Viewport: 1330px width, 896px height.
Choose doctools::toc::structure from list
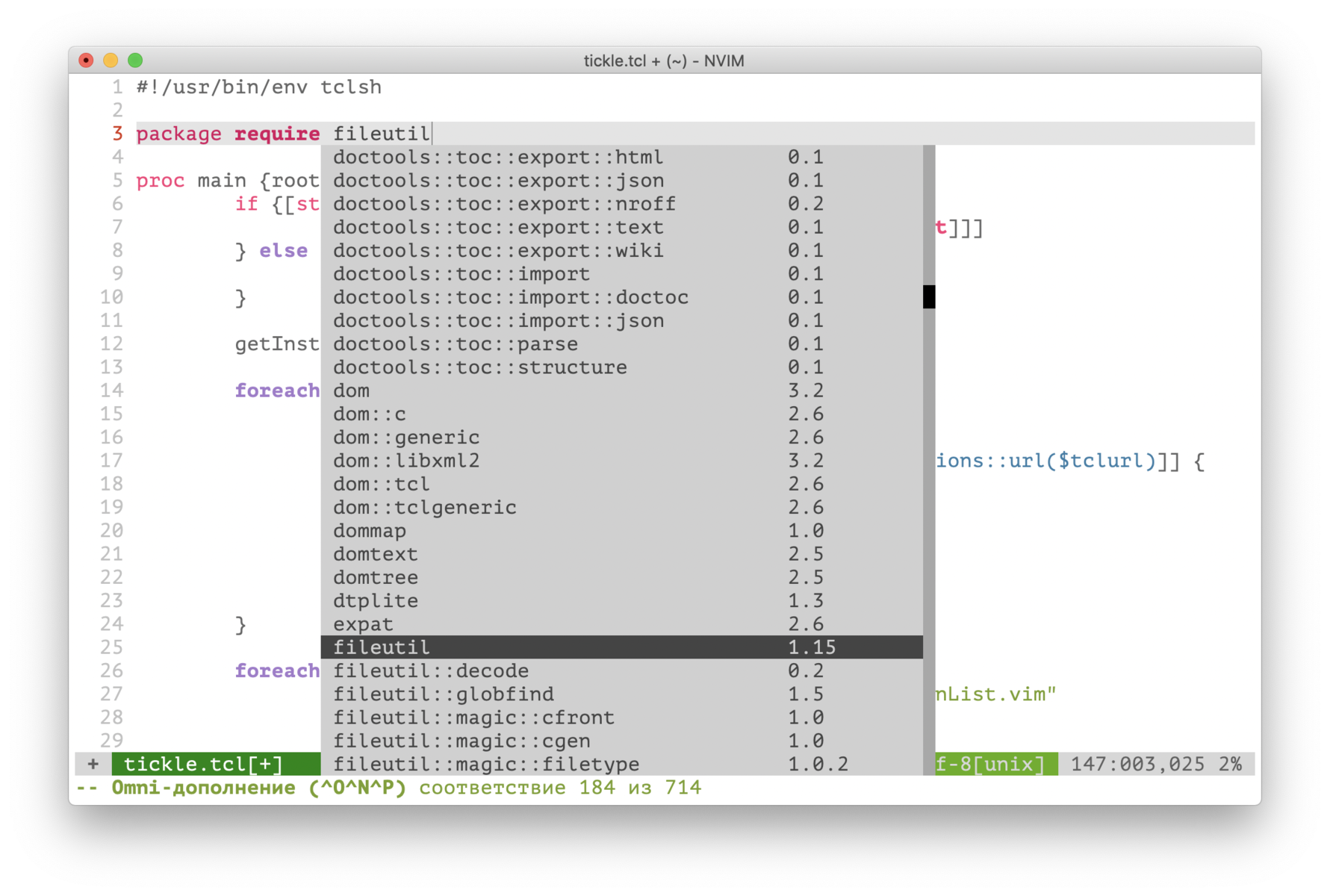click(x=622, y=367)
